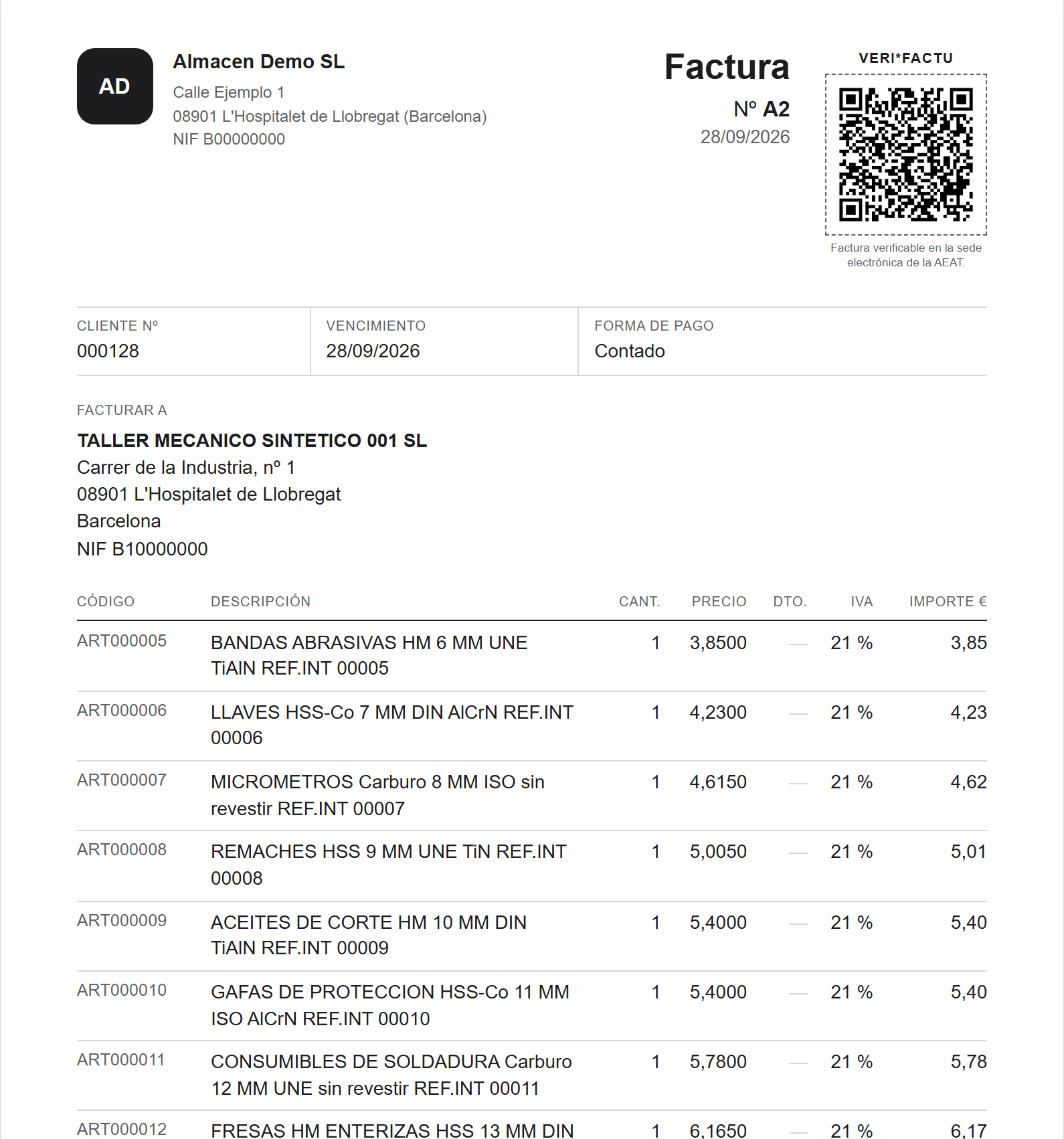Image resolution: width=1064 pixels, height=1139 pixels.
Task: Click the LLAVES HSS-Co 7 MM description
Action: (392, 725)
